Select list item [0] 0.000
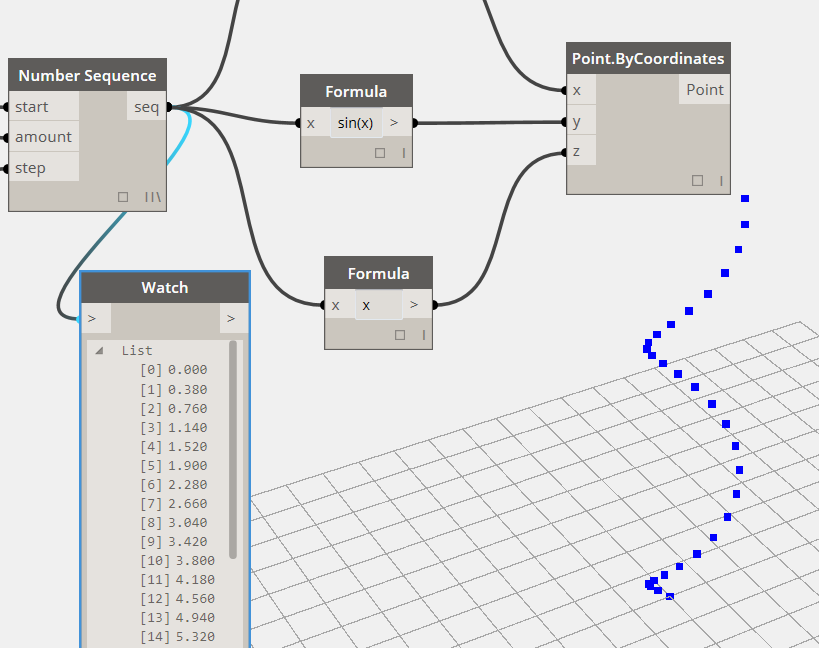 [x=173, y=370]
